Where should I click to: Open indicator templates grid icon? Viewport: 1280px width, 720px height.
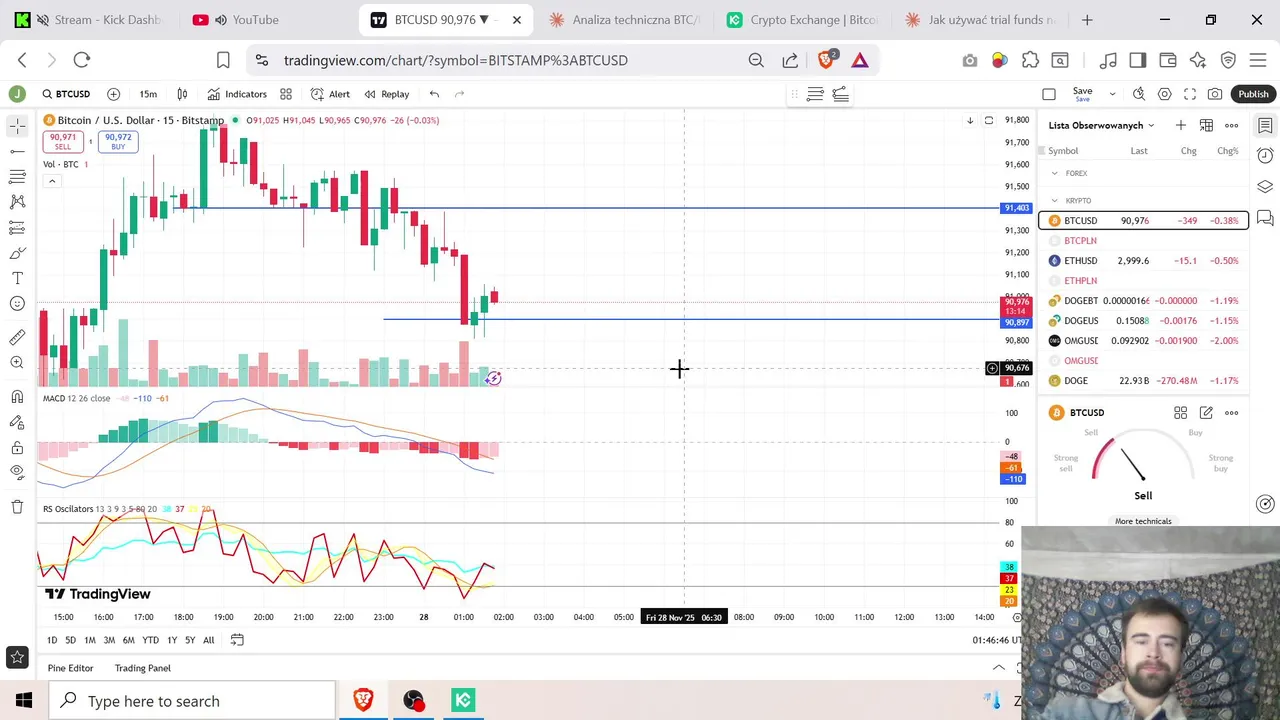click(x=286, y=94)
